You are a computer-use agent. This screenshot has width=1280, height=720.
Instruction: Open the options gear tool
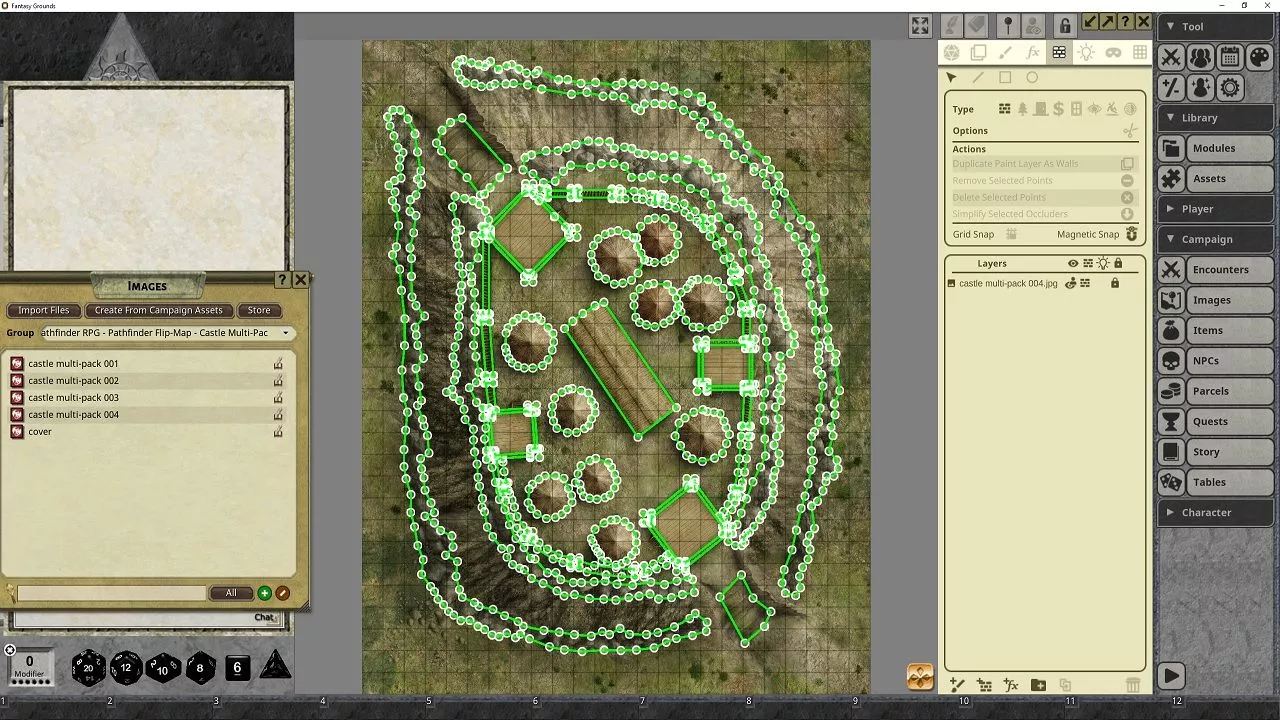pyautogui.click(x=1230, y=88)
